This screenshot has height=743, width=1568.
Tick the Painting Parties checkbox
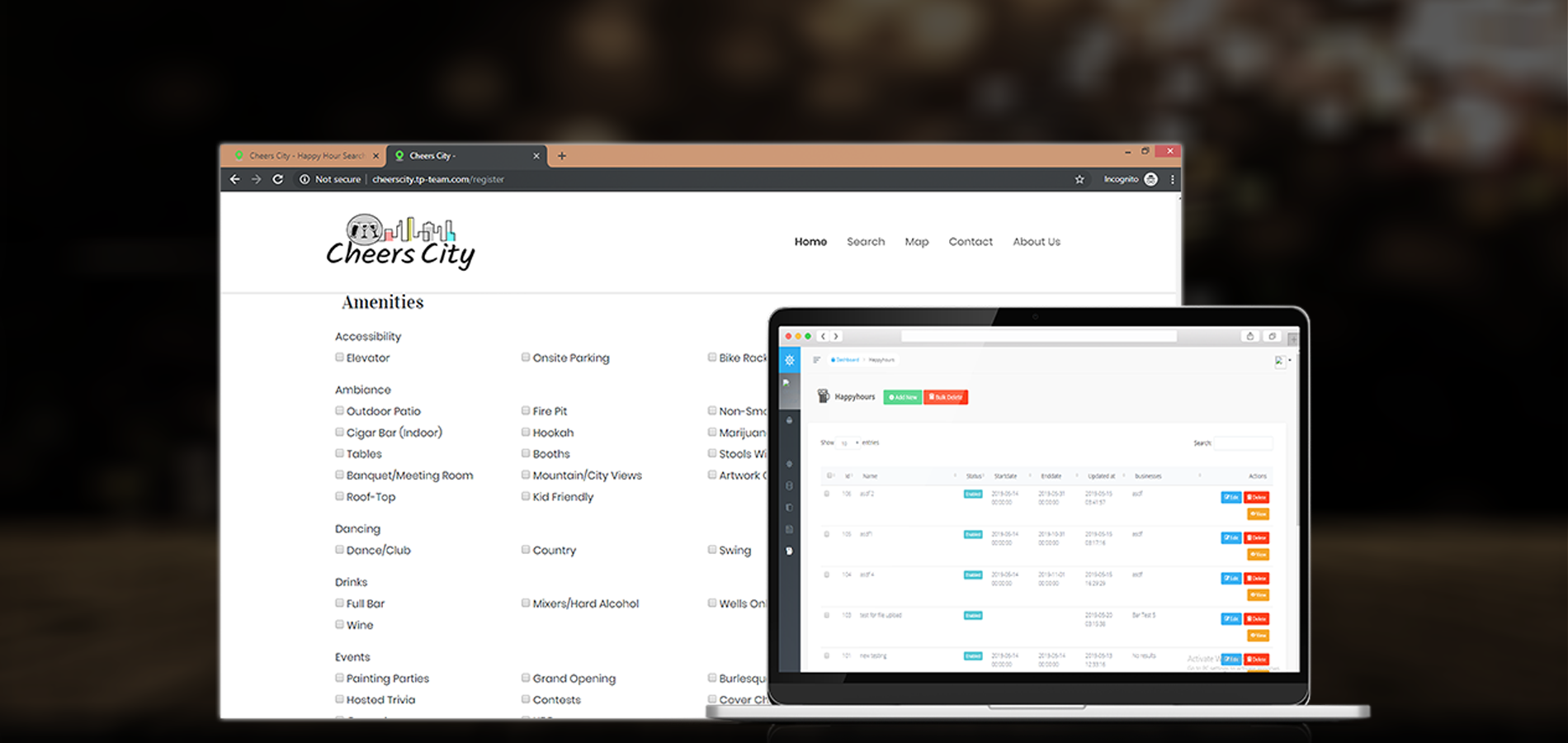point(339,678)
